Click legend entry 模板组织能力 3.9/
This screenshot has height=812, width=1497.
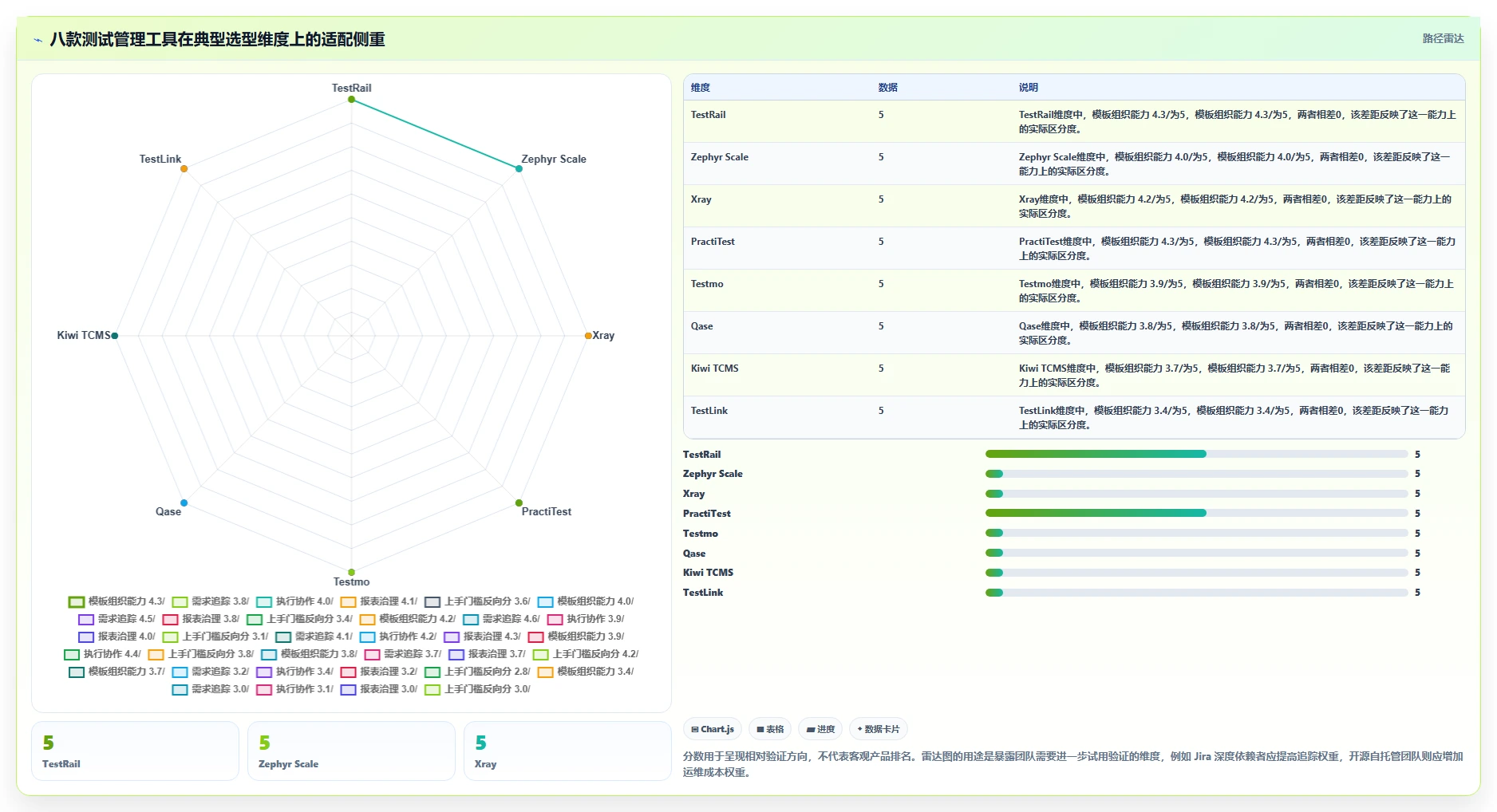click(x=576, y=637)
